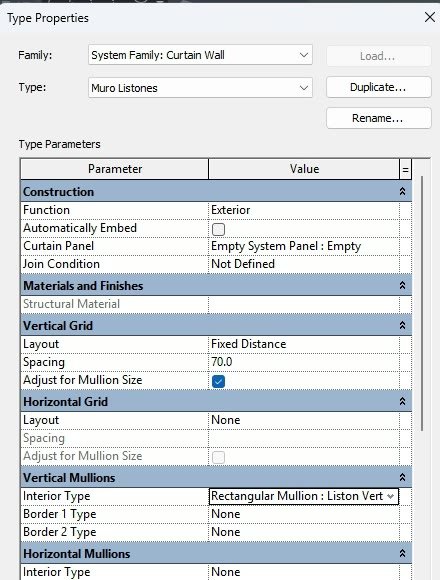This screenshot has width=440, height=580.
Task: Select the Join Condition parameter label
Action: tap(61, 264)
